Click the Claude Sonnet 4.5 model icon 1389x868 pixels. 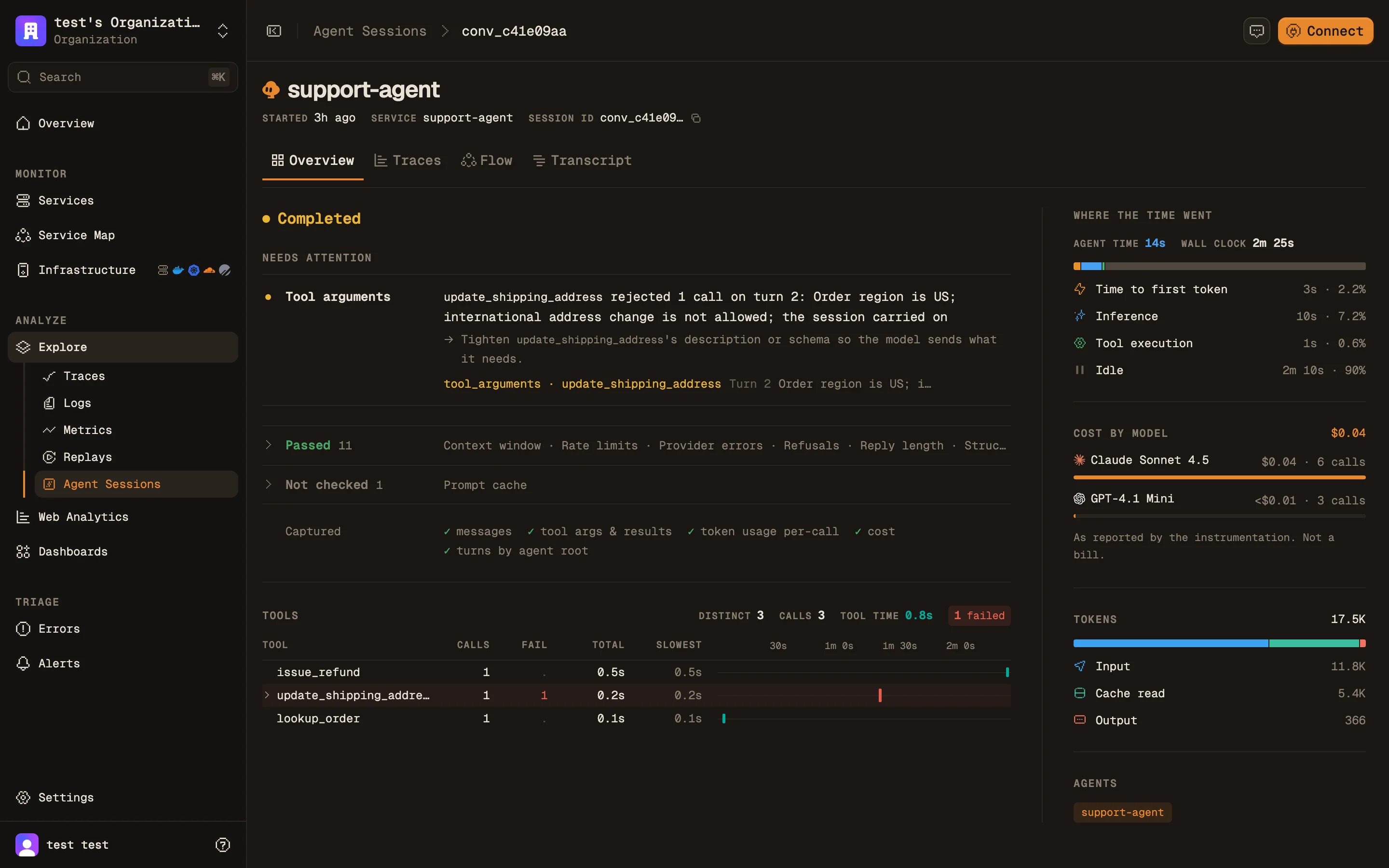tap(1079, 460)
